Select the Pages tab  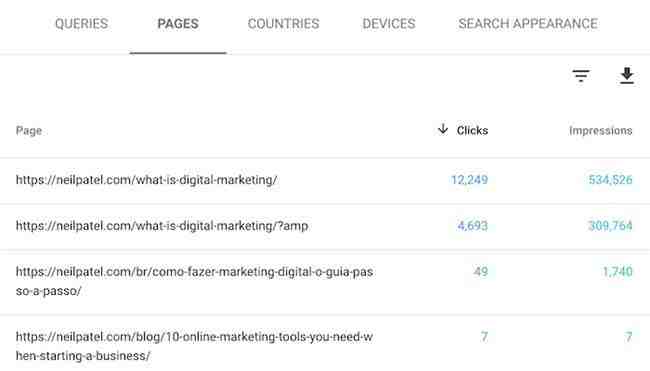[x=178, y=24]
